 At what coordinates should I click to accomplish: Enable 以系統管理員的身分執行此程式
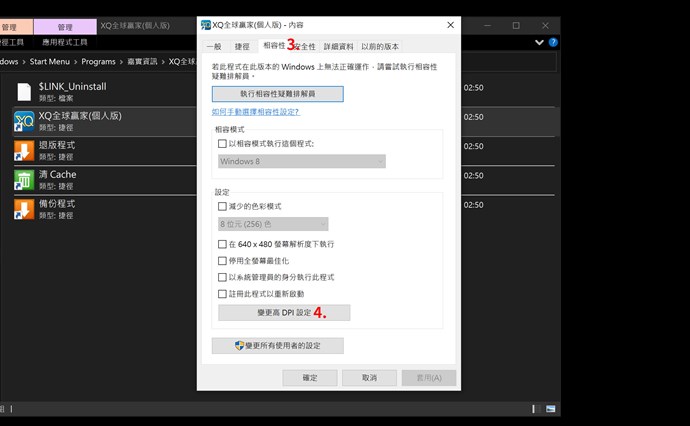(222, 278)
